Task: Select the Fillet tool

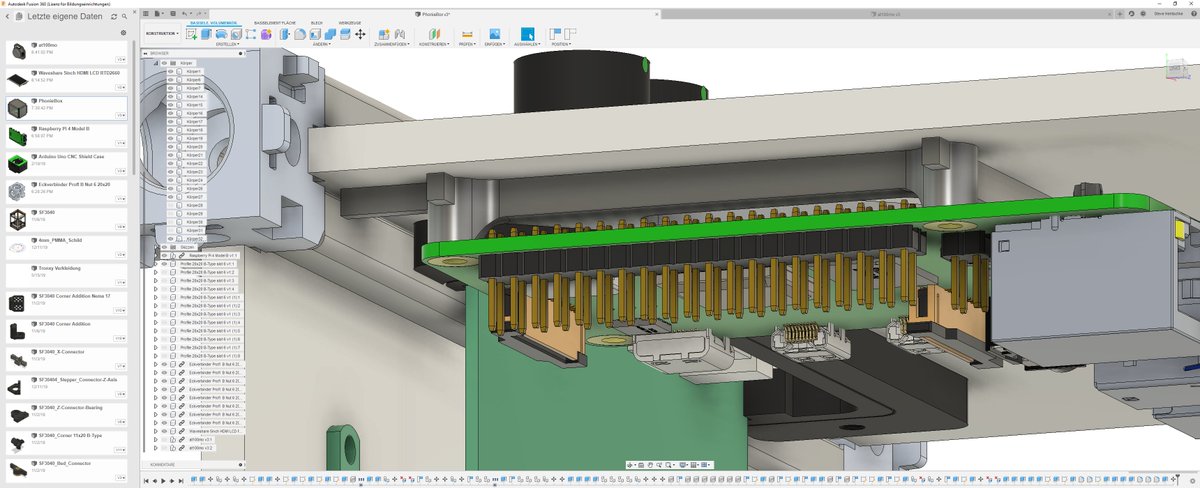Action: pyautogui.click(x=299, y=34)
